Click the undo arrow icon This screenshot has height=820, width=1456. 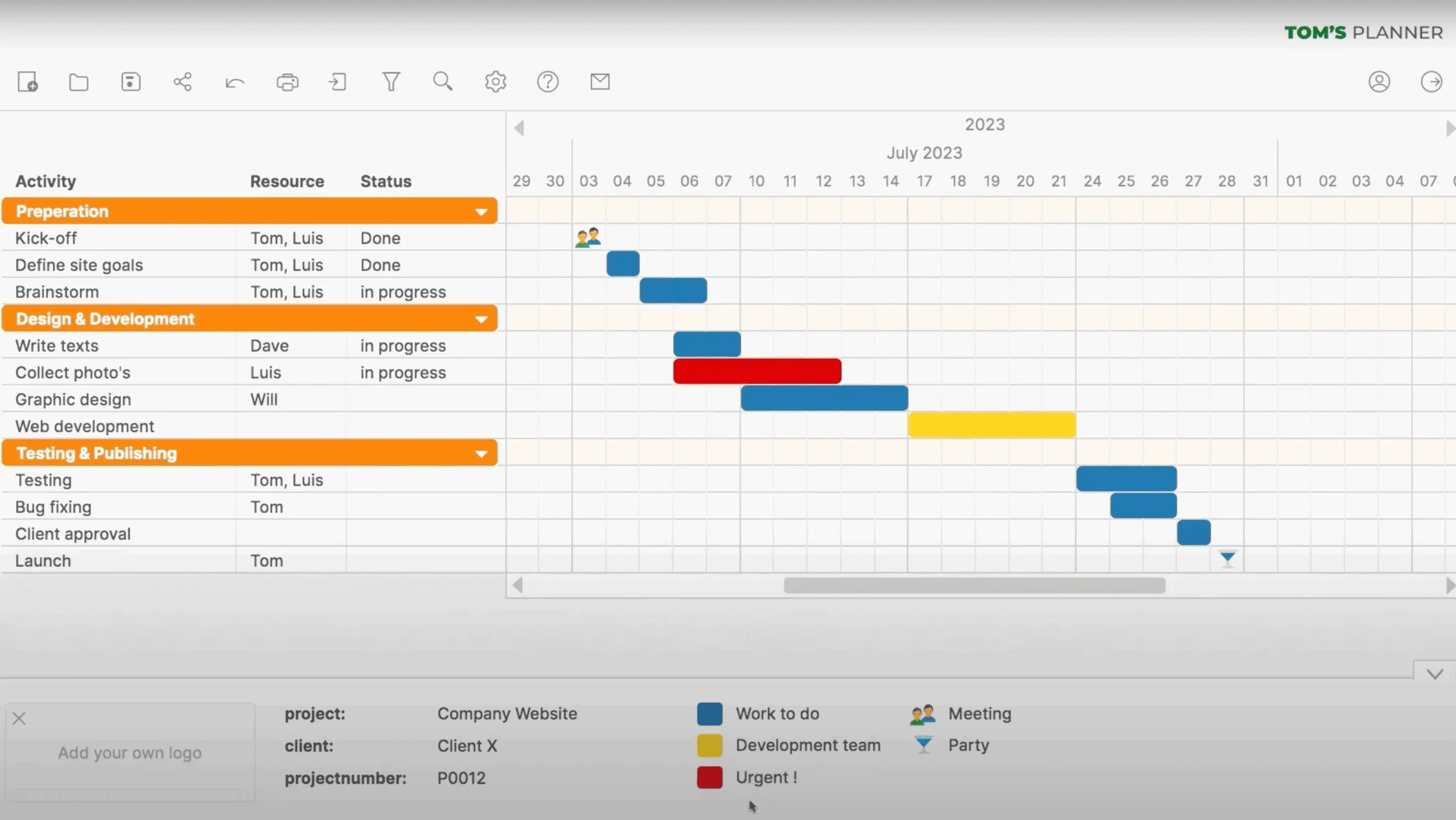point(235,83)
